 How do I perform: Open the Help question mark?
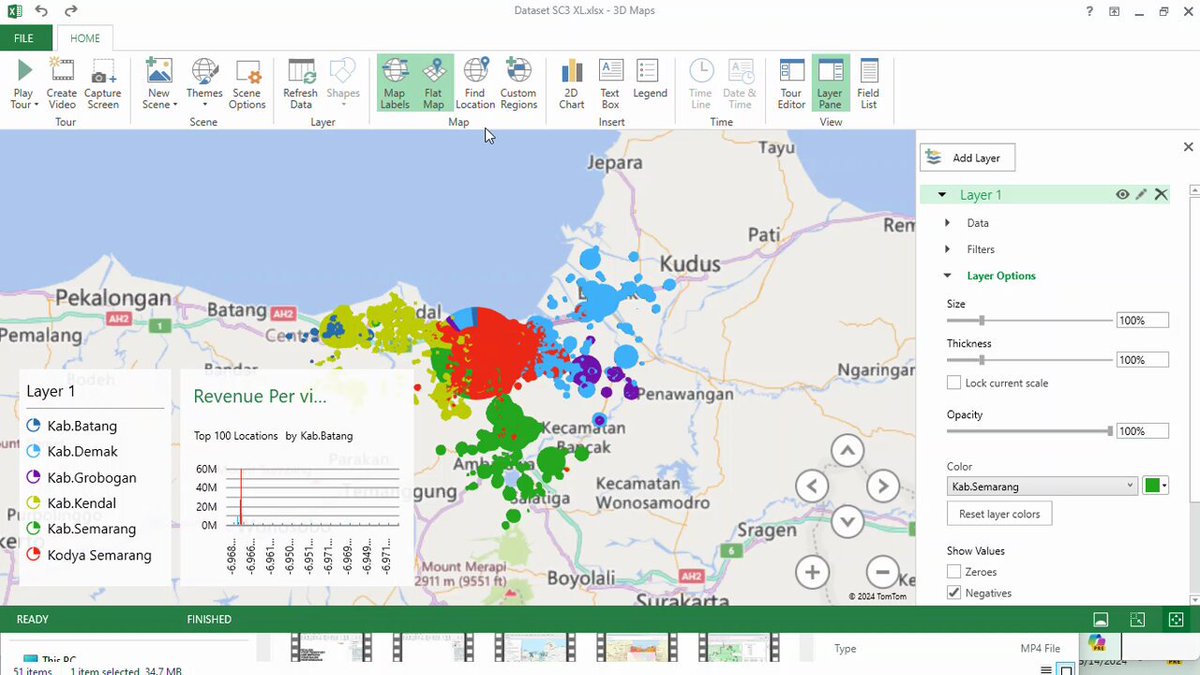(x=1089, y=11)
